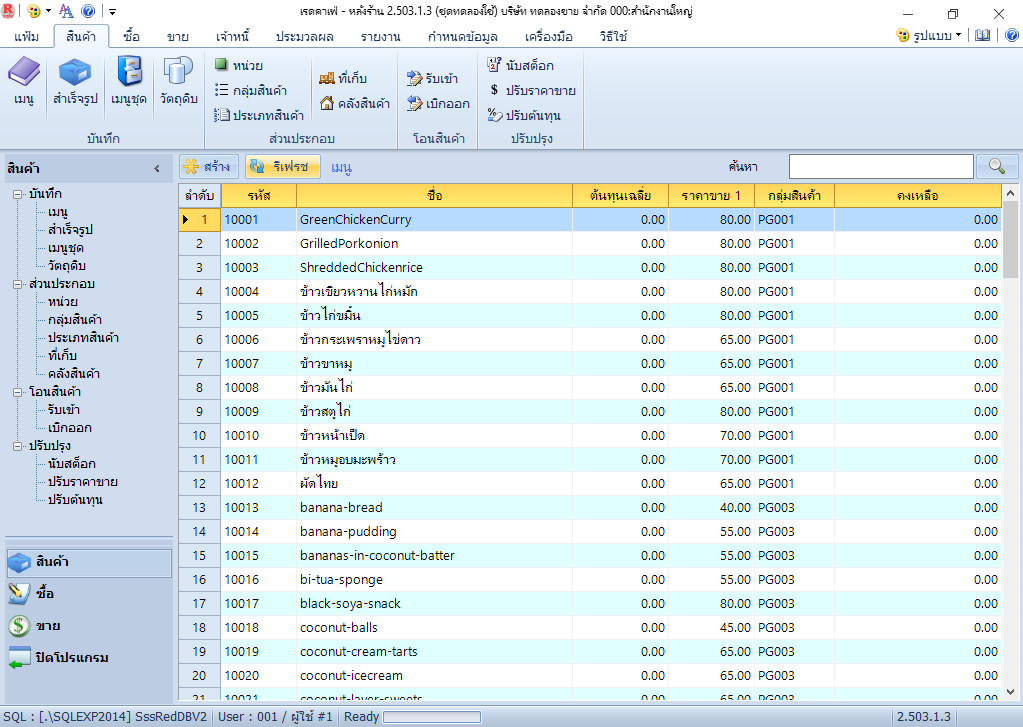This screenshot has width=1023, height=727.
Task: Open the เครื่องมือ ribbon tab
Action: [548, 36]
